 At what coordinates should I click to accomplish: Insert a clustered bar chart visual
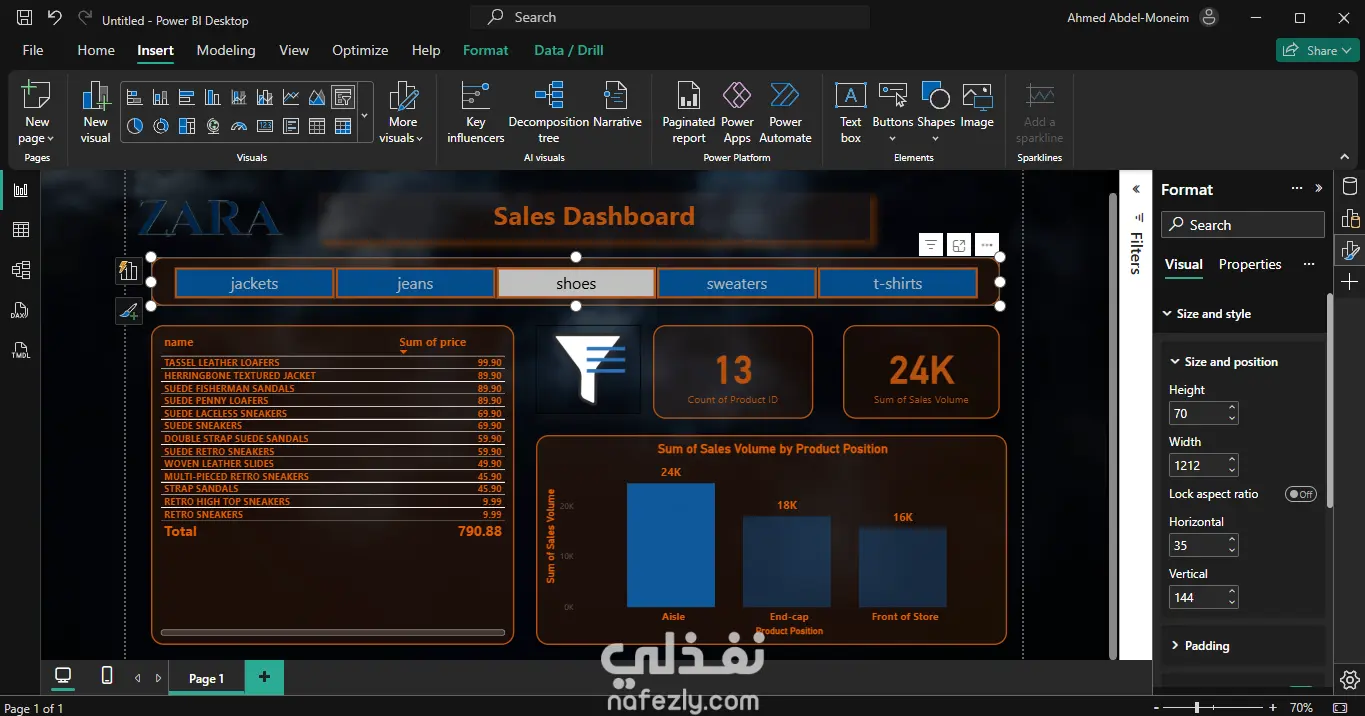click(186, 97)
